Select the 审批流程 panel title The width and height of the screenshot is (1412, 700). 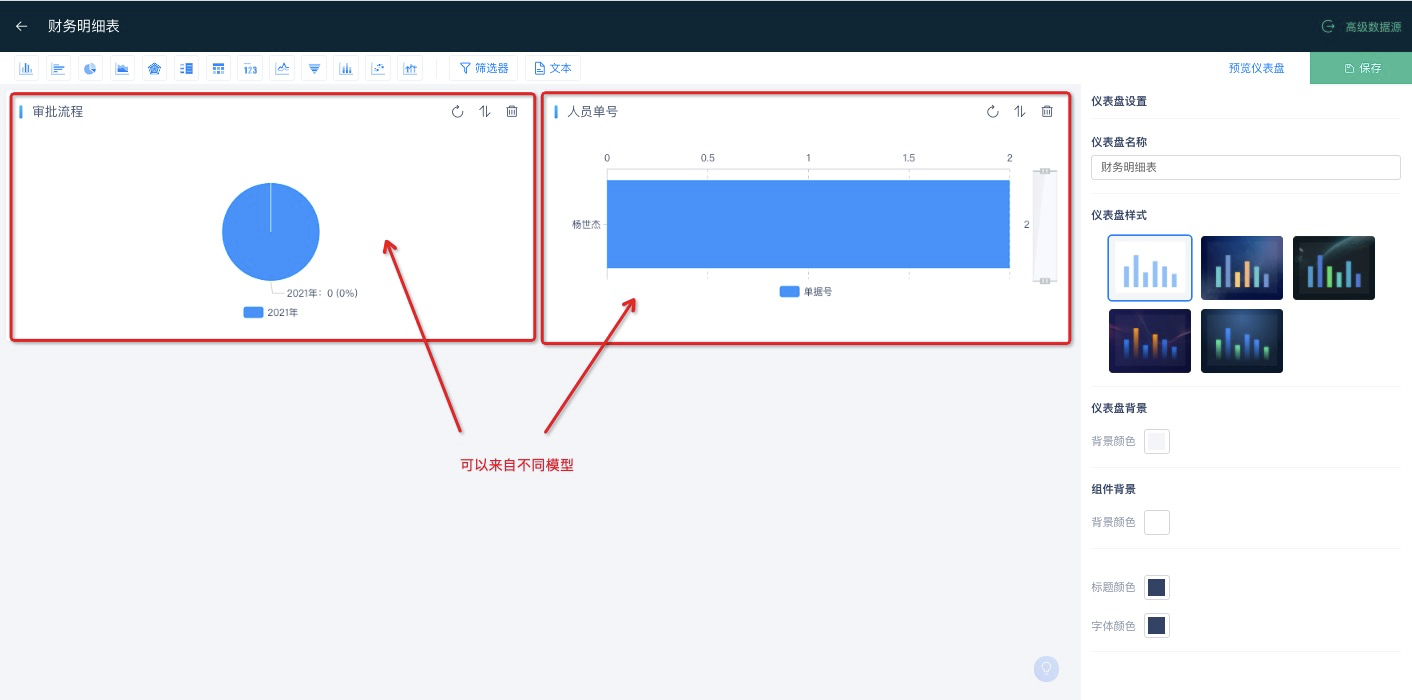coord(58,112)
